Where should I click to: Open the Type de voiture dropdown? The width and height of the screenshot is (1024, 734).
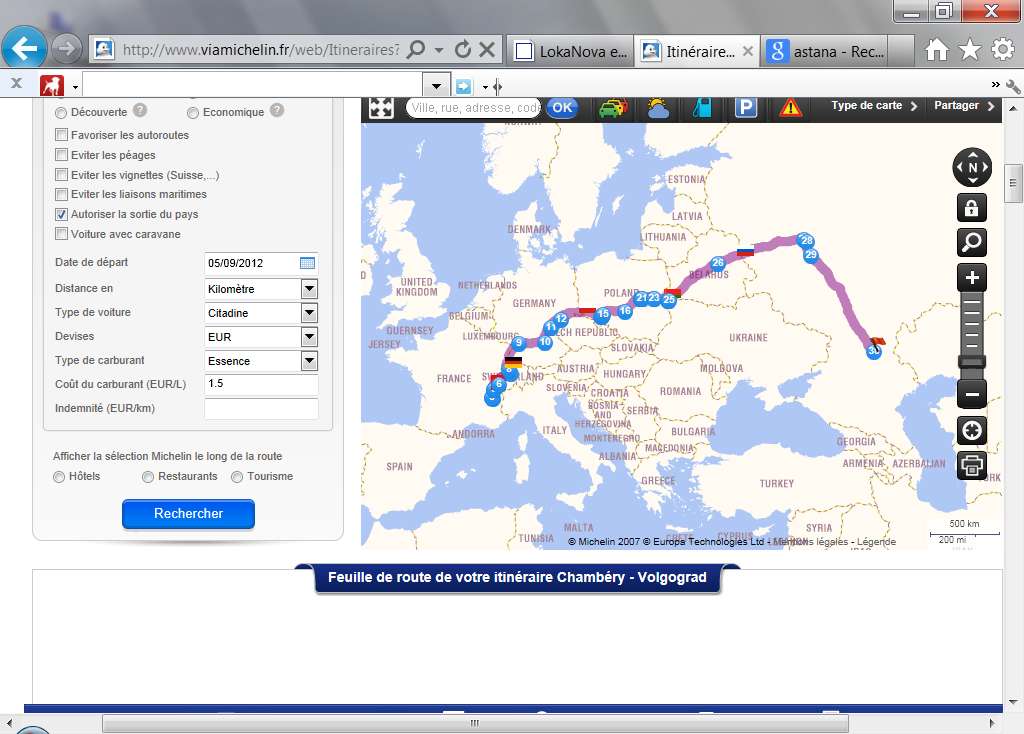tap(309, 313)
